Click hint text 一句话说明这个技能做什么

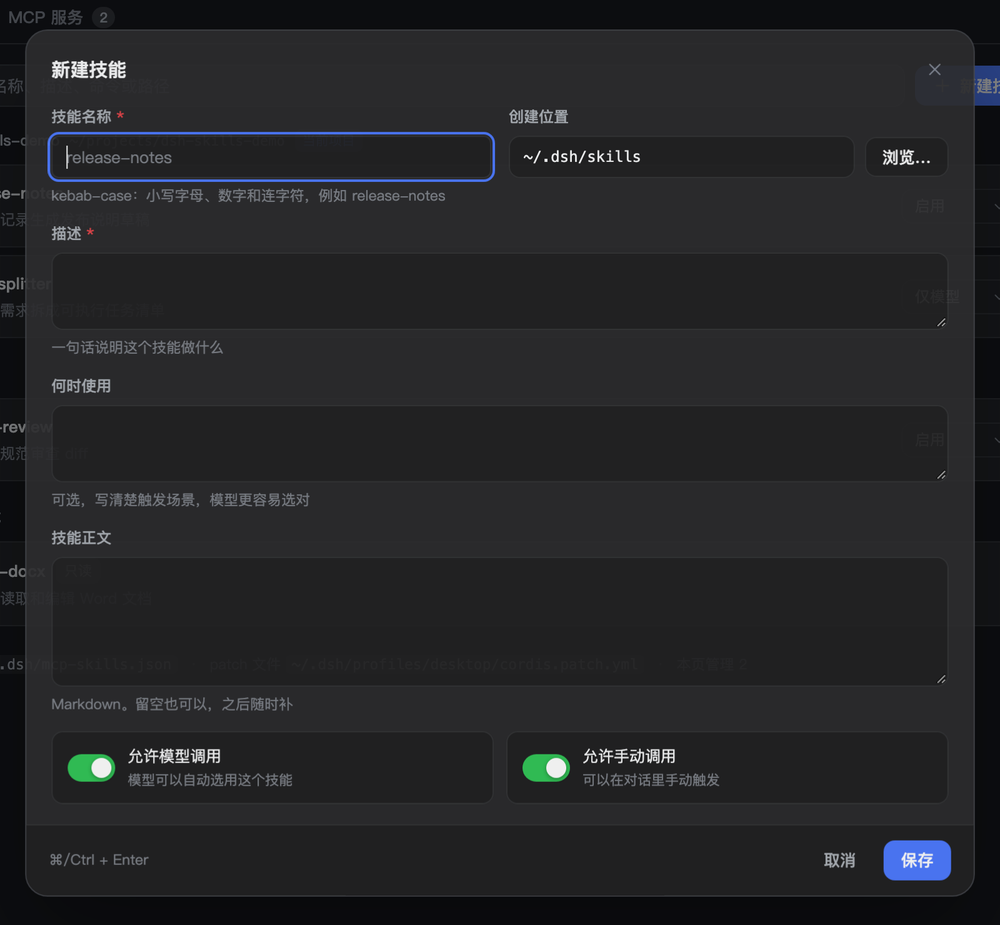tap(137, 348)
